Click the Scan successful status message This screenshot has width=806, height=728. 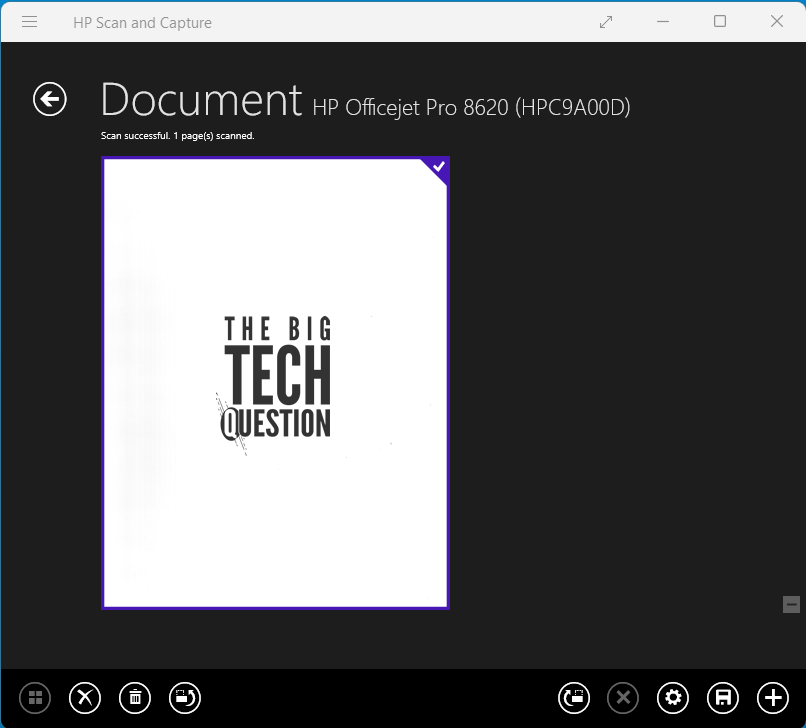[179, 135]
